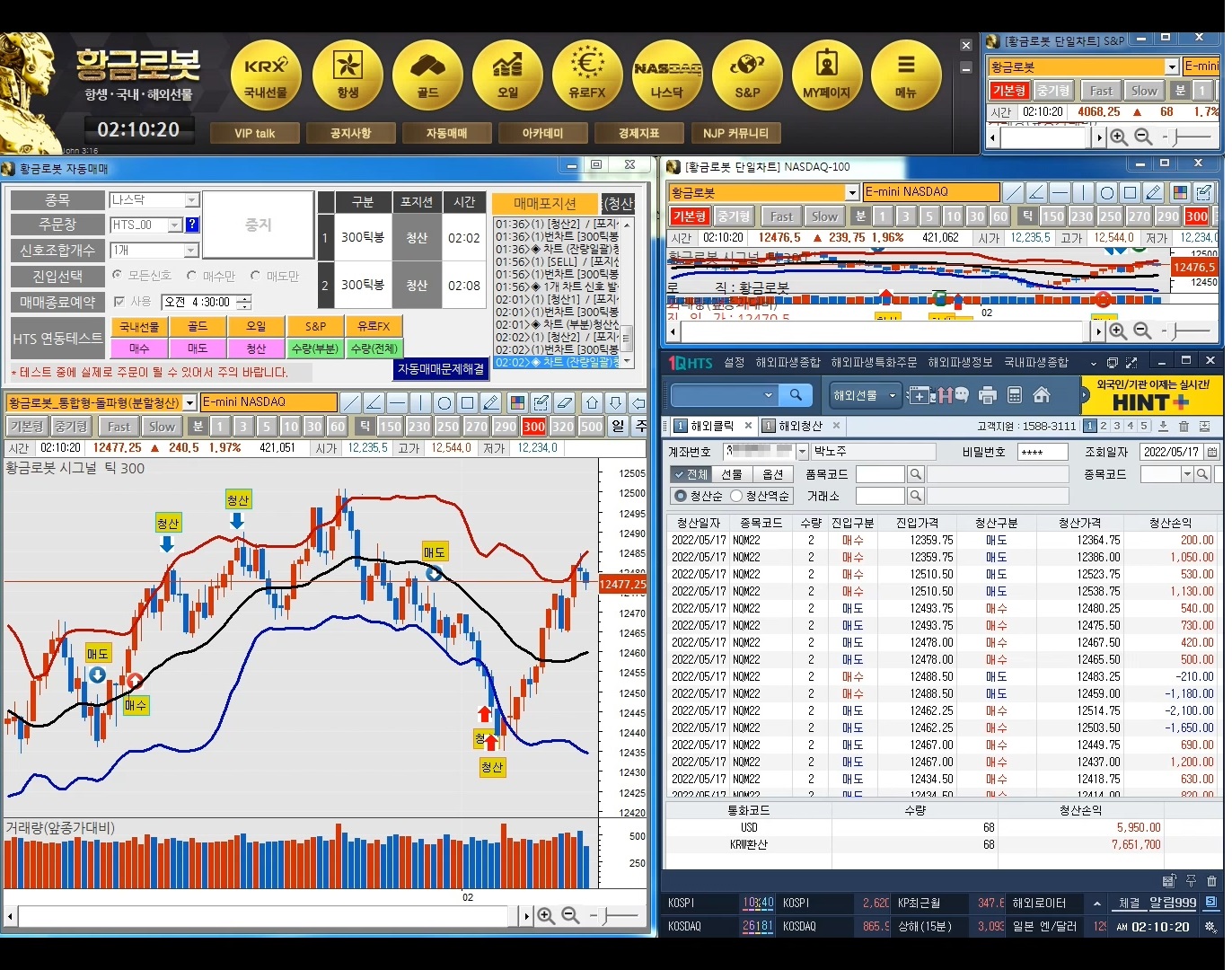Open 해외선물 dropdown in HTS toolbar

[x=865, y=395]
